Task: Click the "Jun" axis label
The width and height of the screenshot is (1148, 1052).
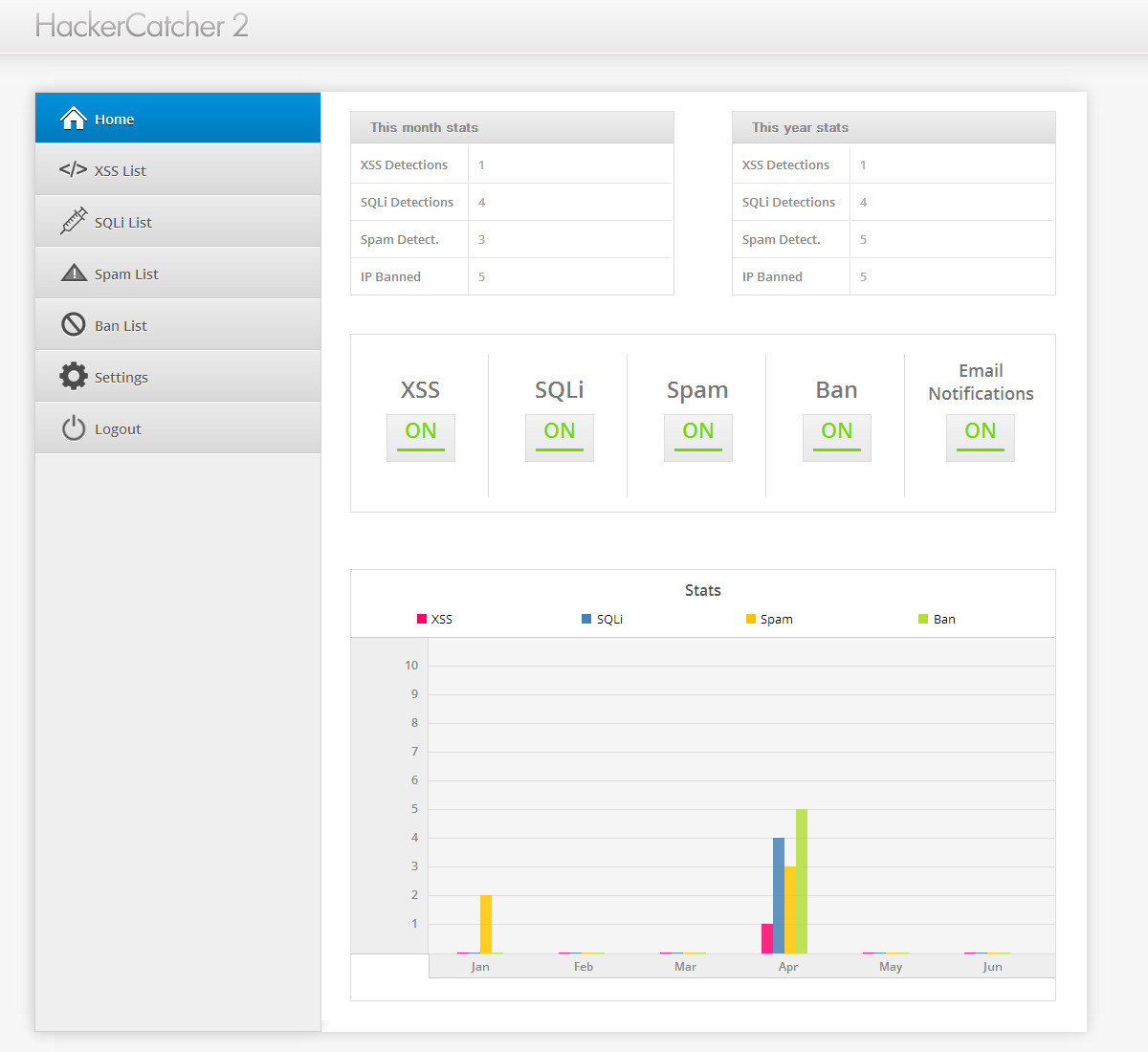Action: [x=993, y=966]
